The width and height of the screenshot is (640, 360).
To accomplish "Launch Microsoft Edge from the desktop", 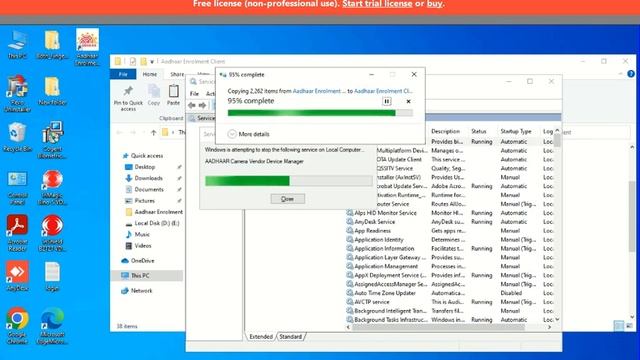I will click(52, 326).
